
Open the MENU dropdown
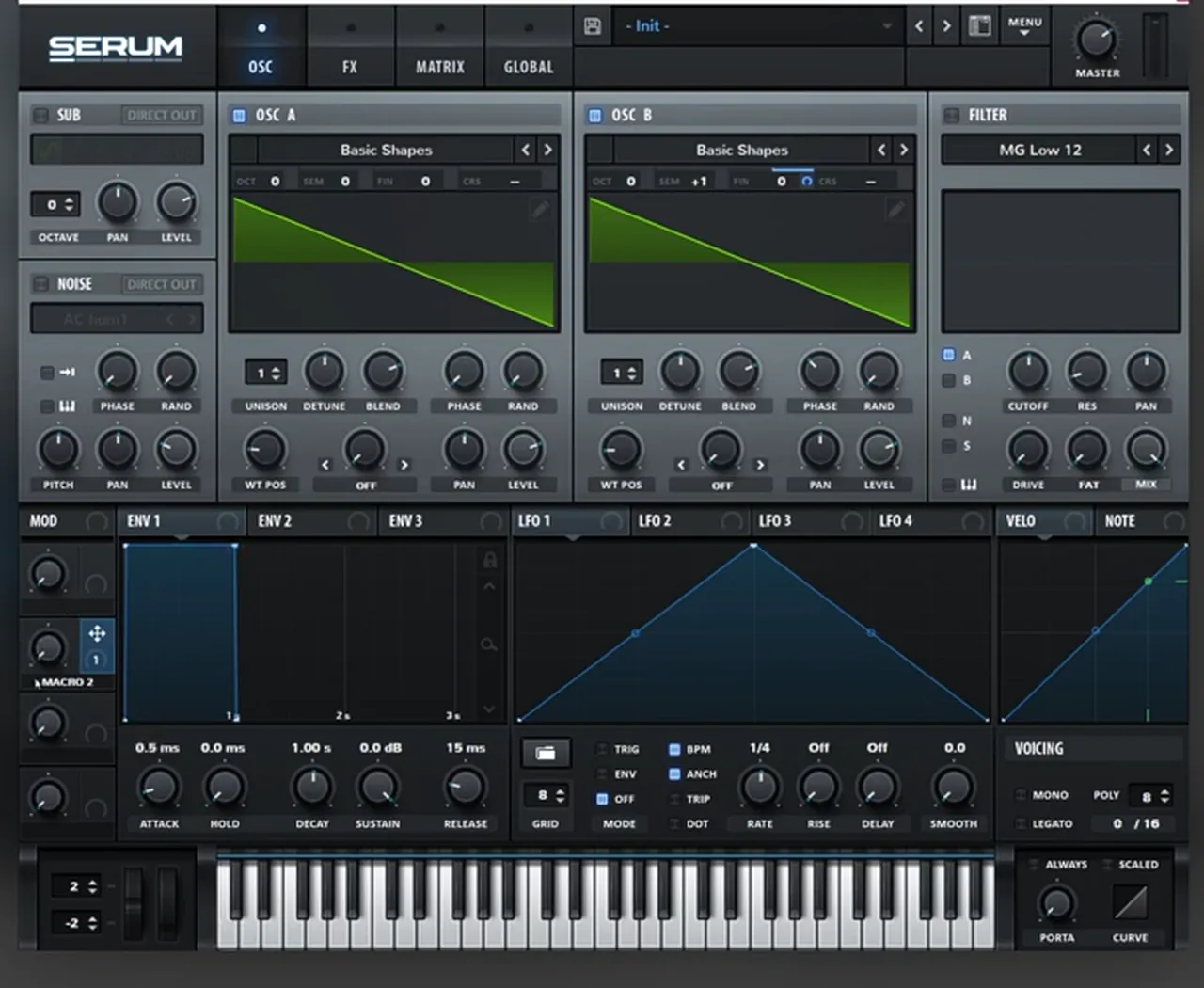pos(1024,26)
